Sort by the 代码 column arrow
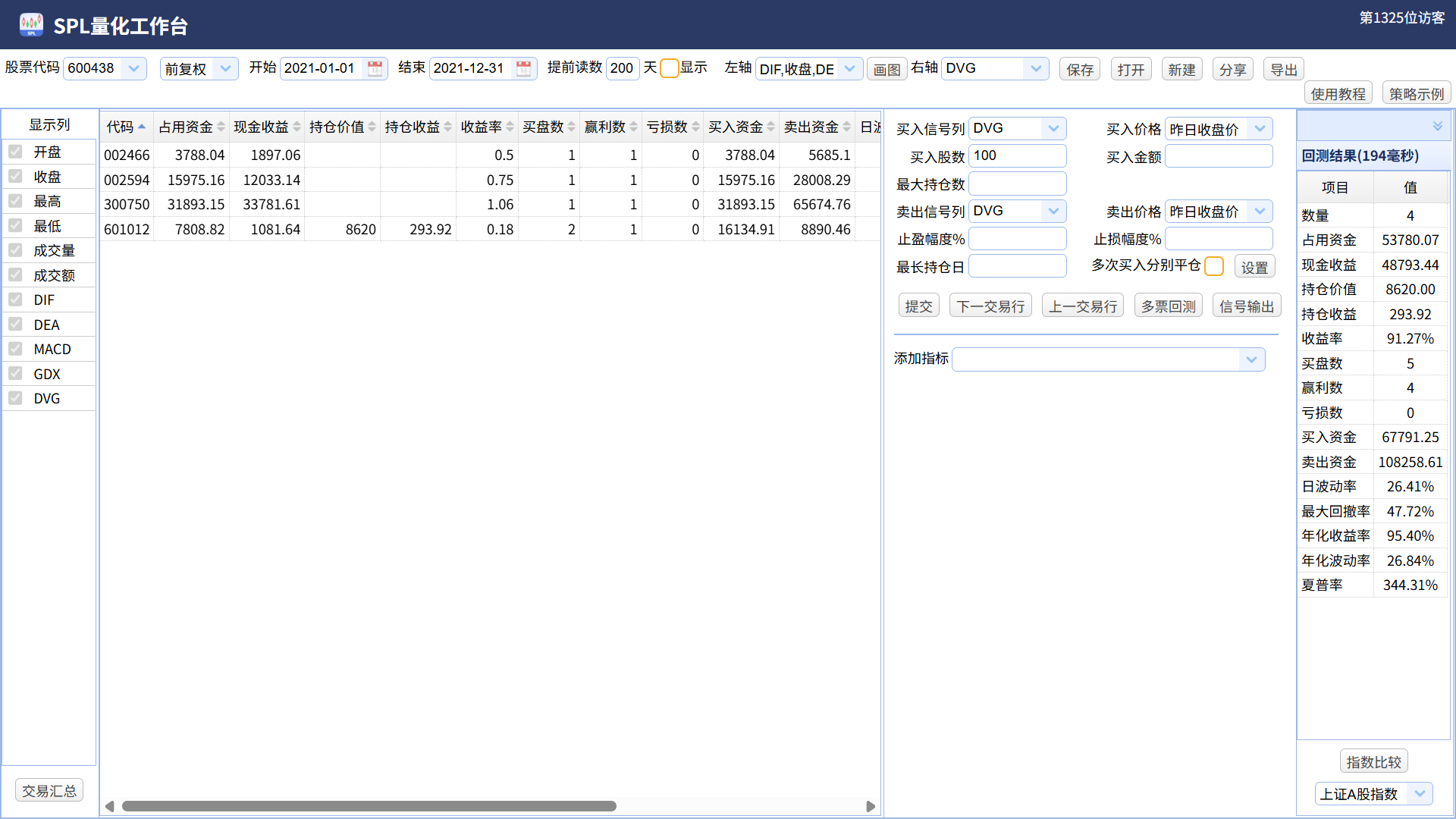 (x=142, y=127)
